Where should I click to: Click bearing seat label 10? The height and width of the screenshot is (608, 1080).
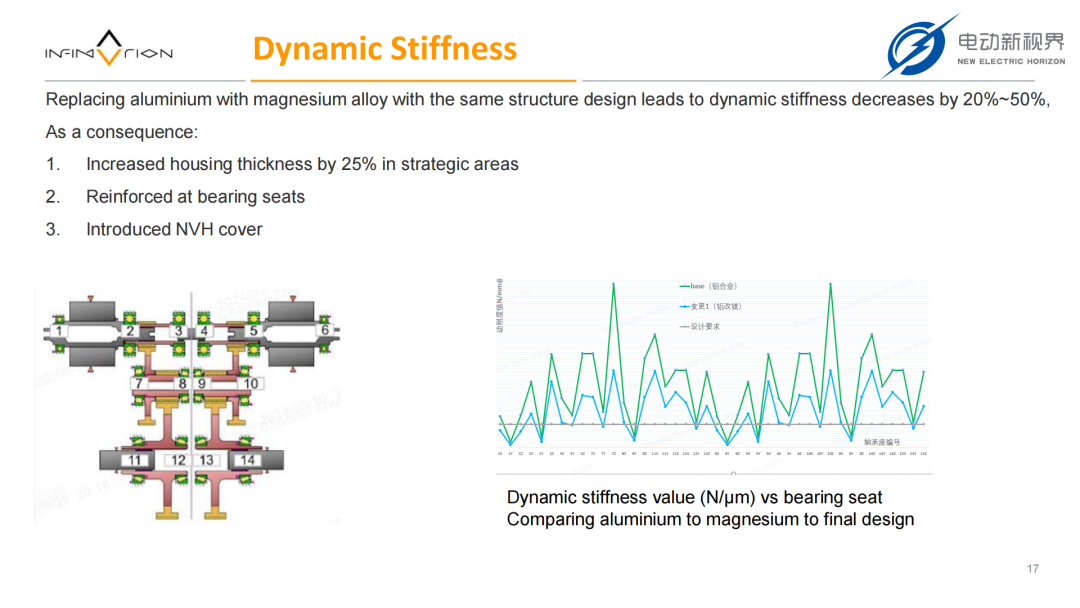click(x=250, y=384)
